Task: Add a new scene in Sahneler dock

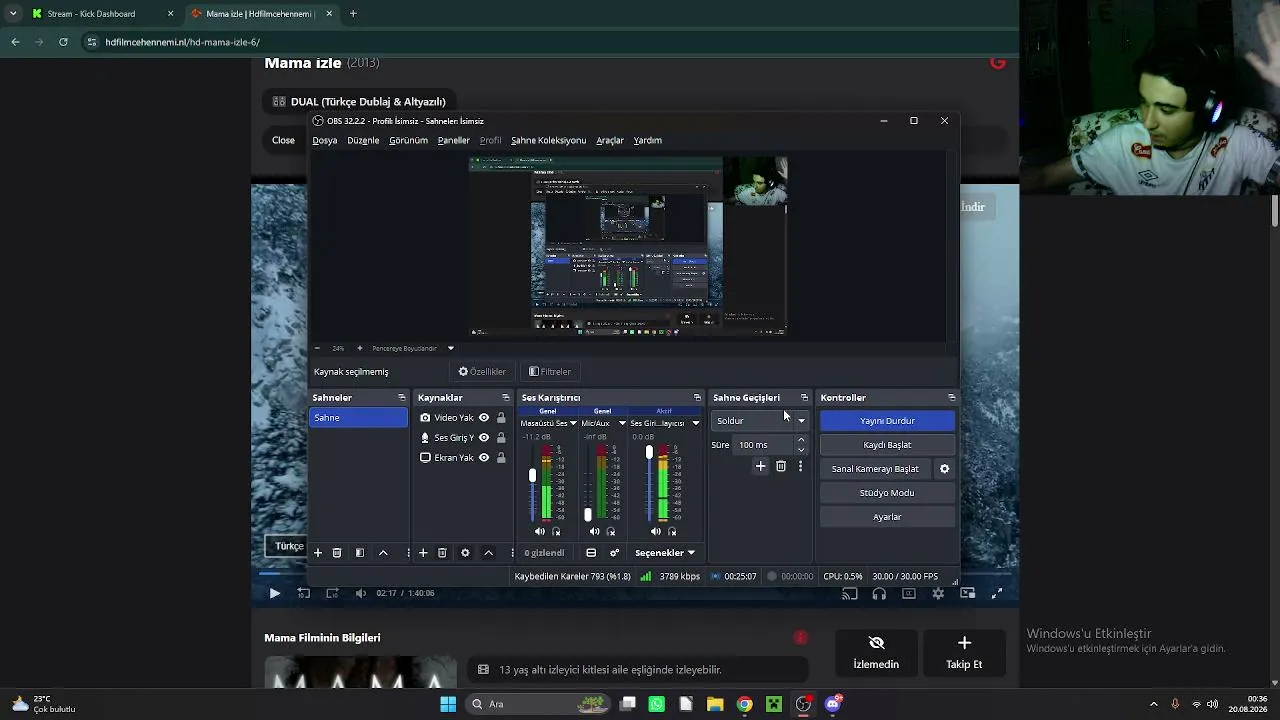Action: pos(318,553)
